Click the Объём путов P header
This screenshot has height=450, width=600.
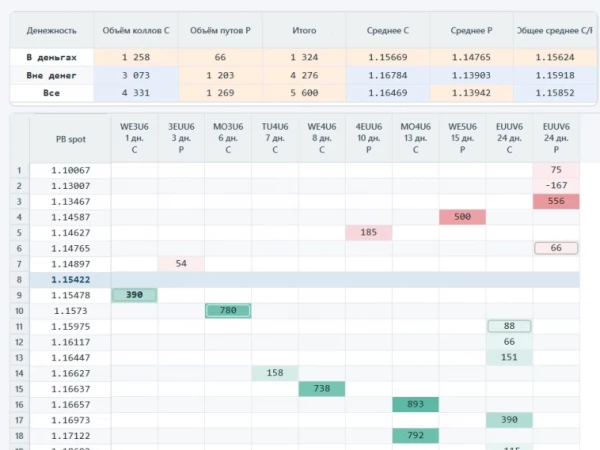point(220,31)
